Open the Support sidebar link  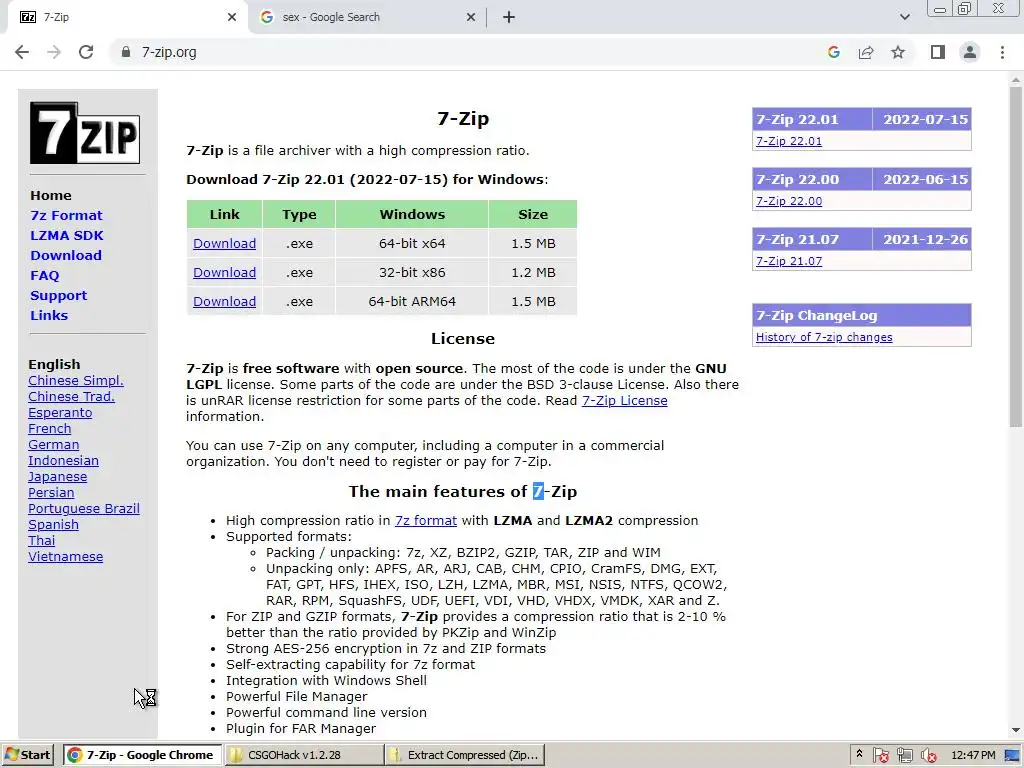pos(58,295)
